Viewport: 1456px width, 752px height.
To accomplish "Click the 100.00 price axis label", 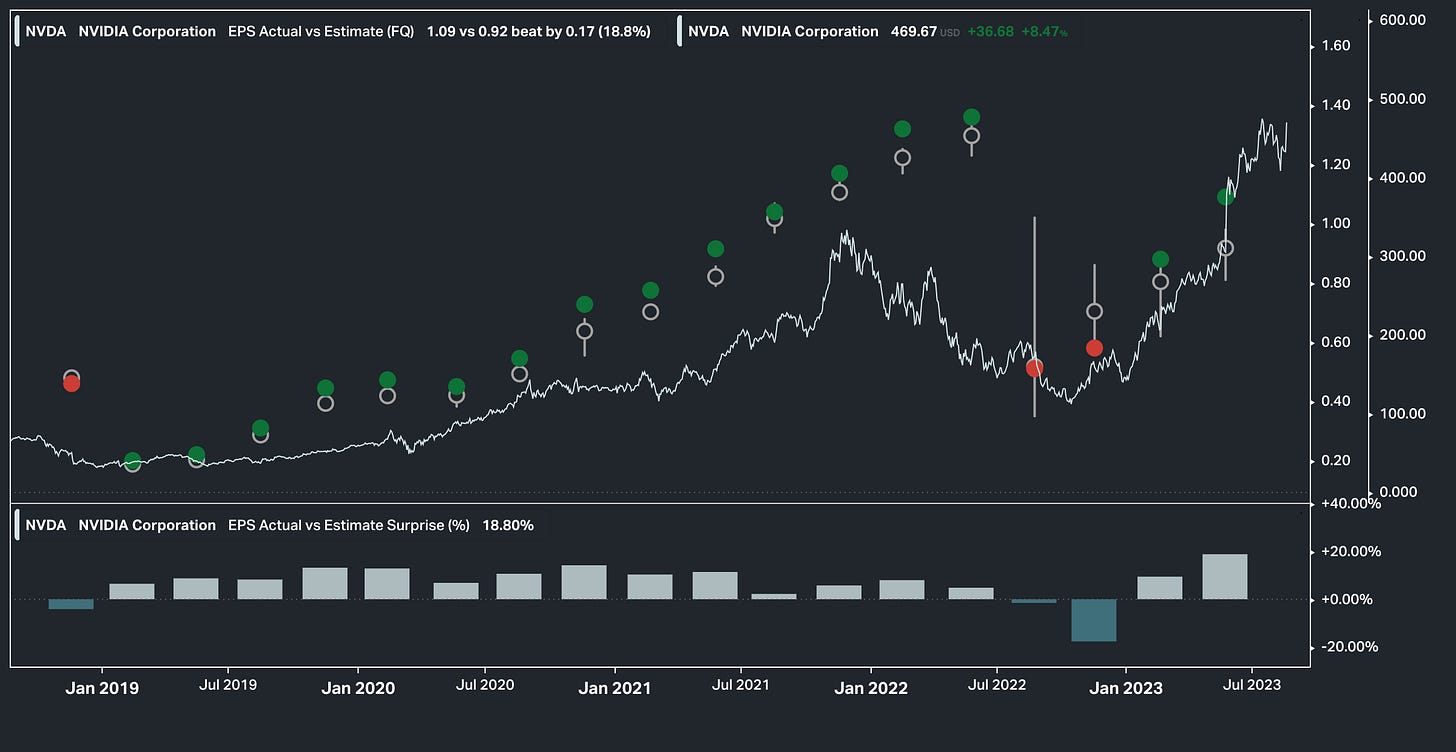I will (1403, 414).
